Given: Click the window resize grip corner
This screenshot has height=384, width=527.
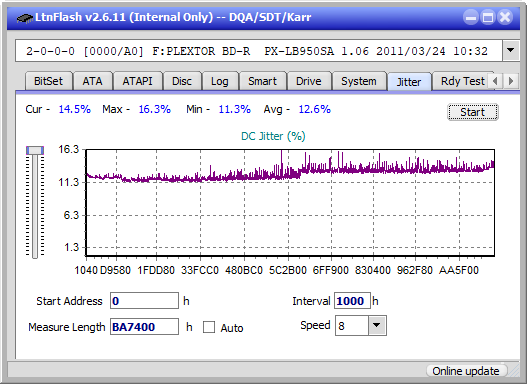Looking at the screenshot, I should (514, 371).
